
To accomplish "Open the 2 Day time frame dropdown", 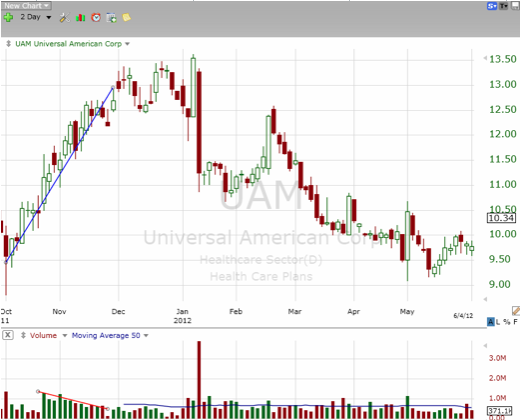I will tap(36, 17).
